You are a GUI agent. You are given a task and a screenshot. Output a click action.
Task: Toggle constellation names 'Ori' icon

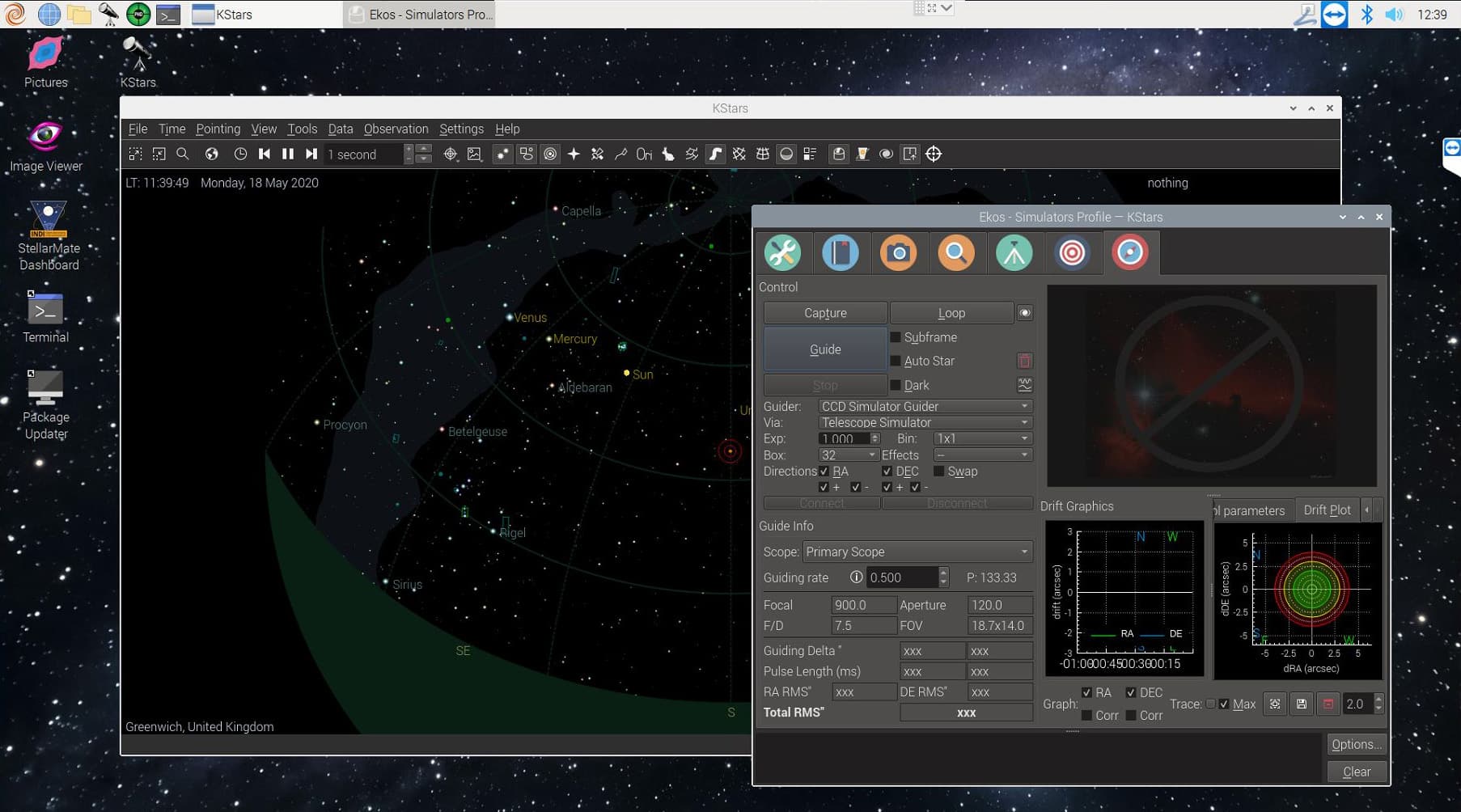click(x=644, y=154)
